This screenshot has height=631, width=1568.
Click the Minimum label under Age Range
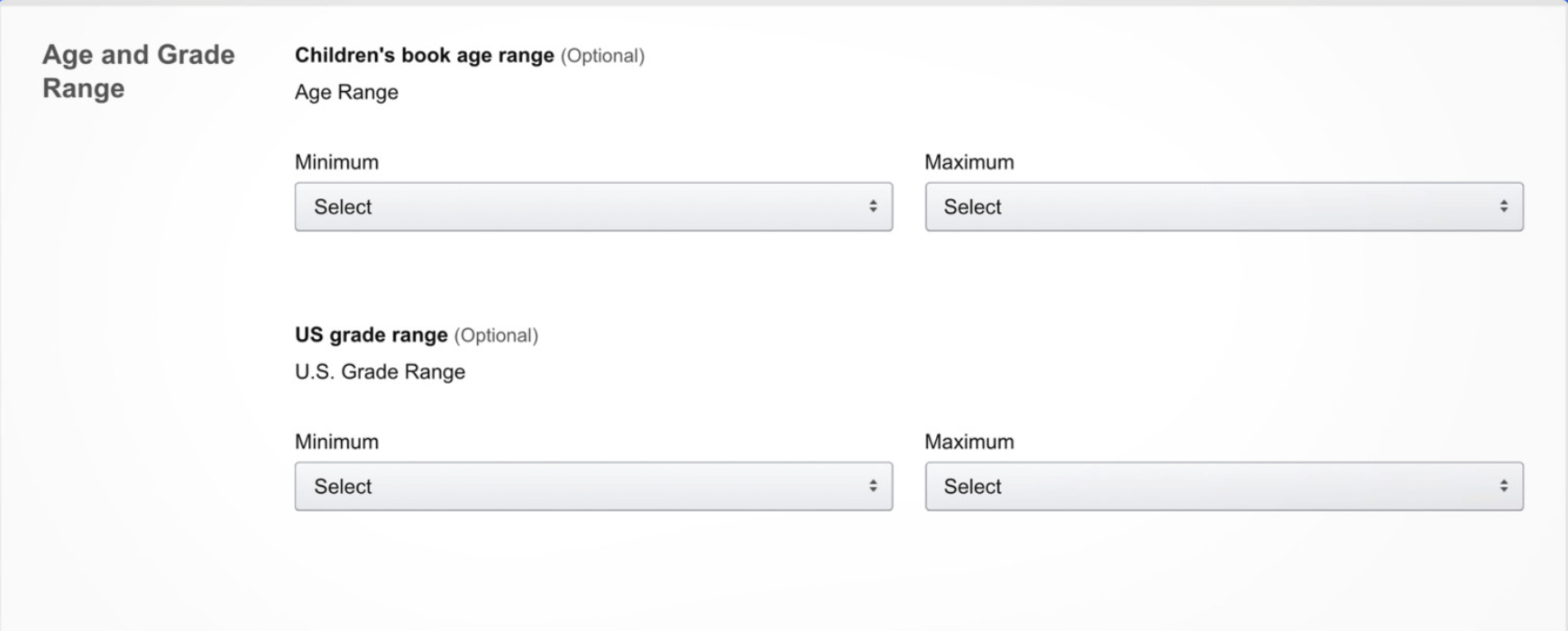point(336,162)
